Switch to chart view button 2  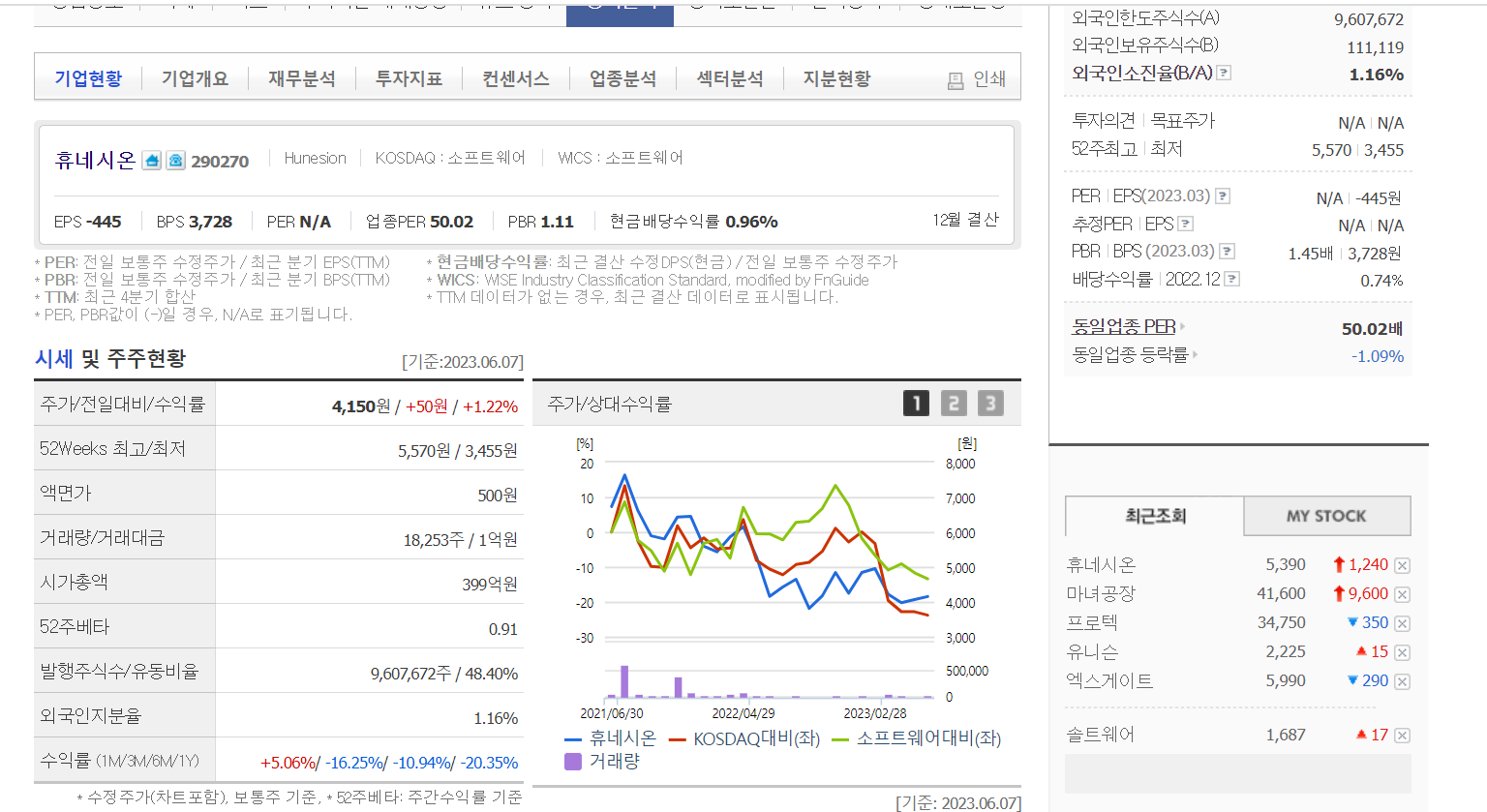click(x=954, y=403)
